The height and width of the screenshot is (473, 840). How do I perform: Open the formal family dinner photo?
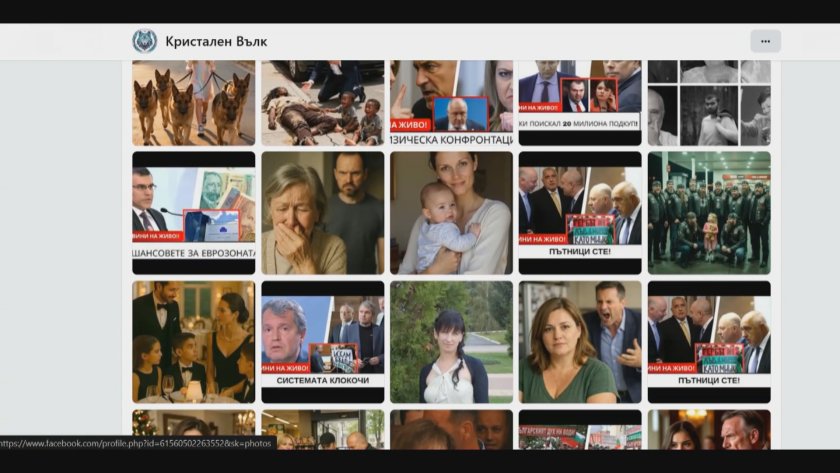pyautogui.click(x=193, y=341)
